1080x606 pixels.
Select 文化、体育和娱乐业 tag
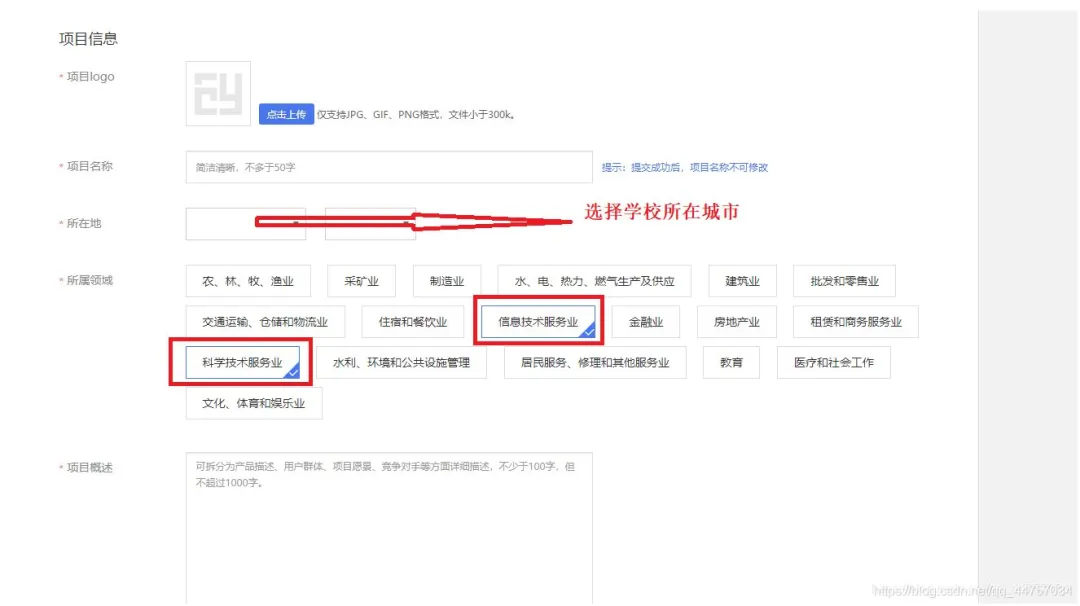[x=254, y=404]
